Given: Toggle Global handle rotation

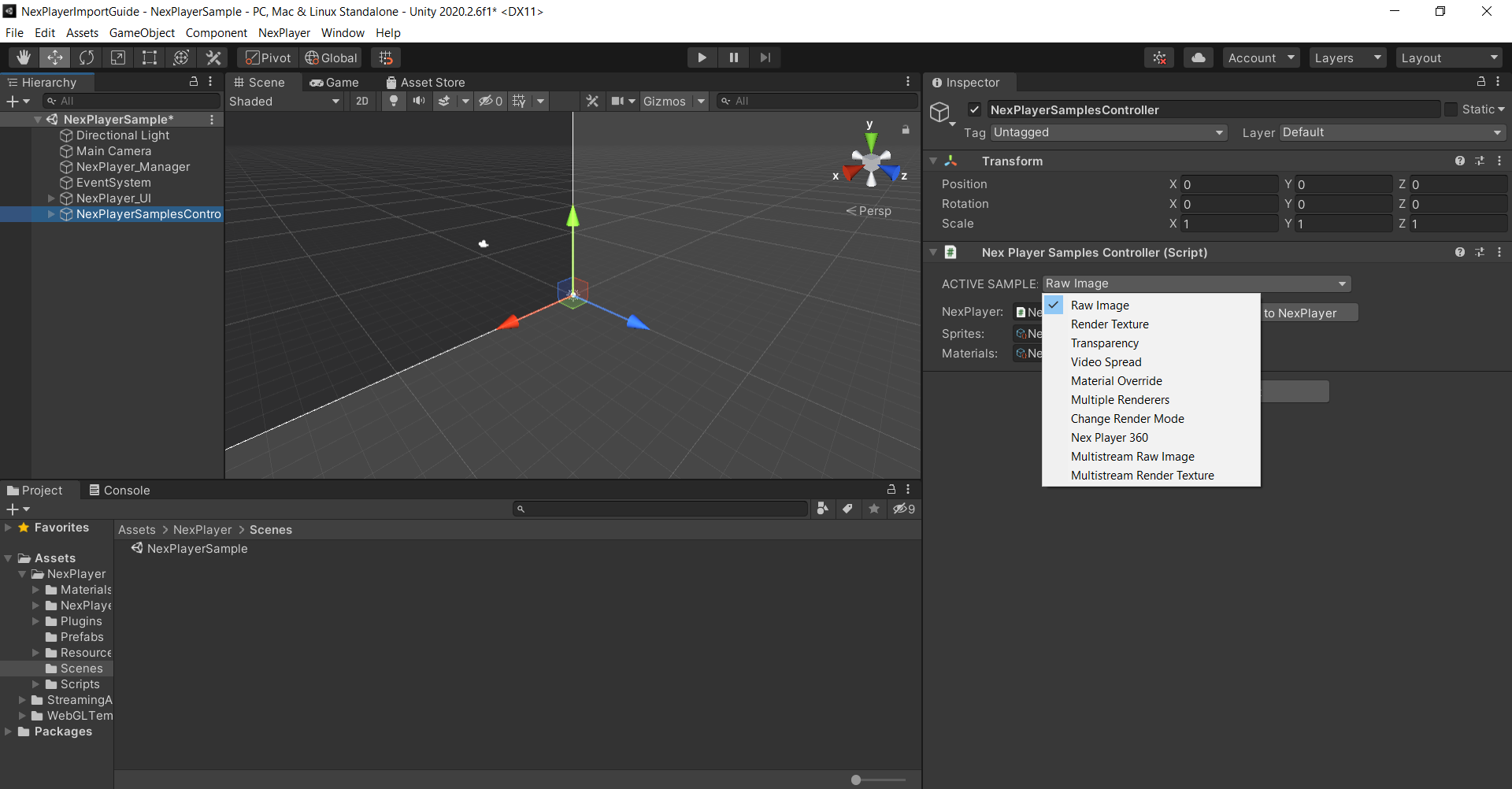Looking at the screenshot, I should [332, 57].
